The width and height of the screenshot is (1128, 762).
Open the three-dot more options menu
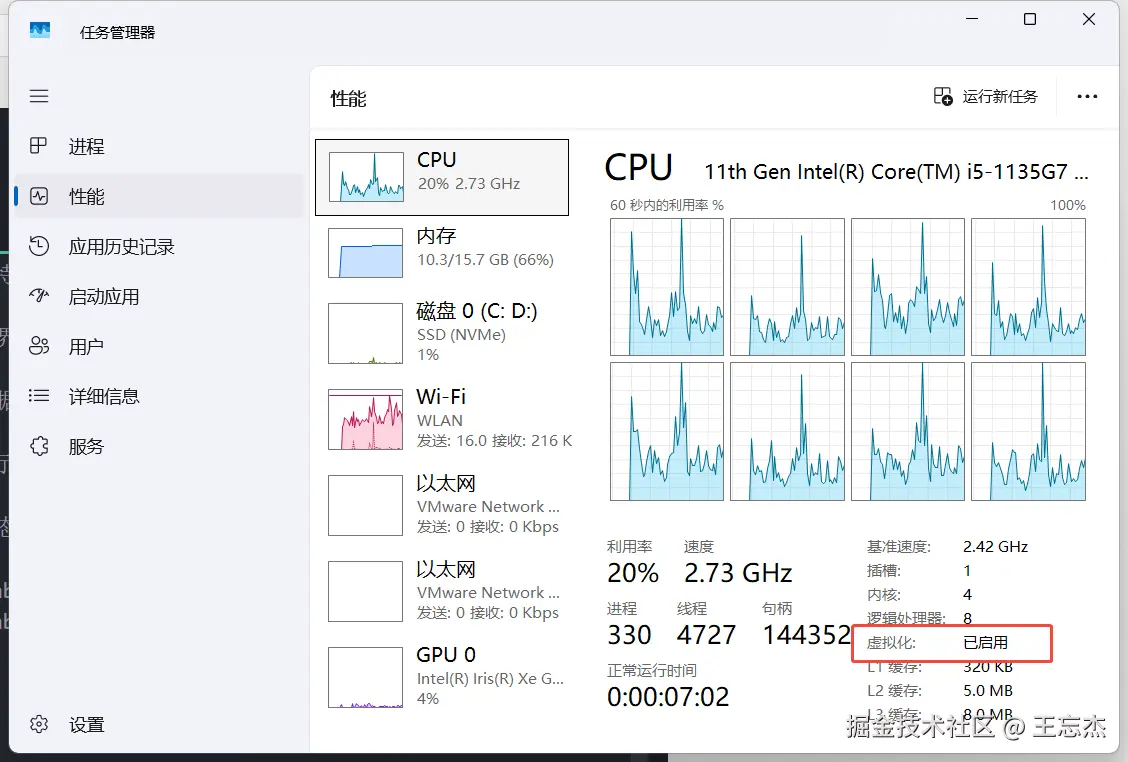[x=1087, y=97]
